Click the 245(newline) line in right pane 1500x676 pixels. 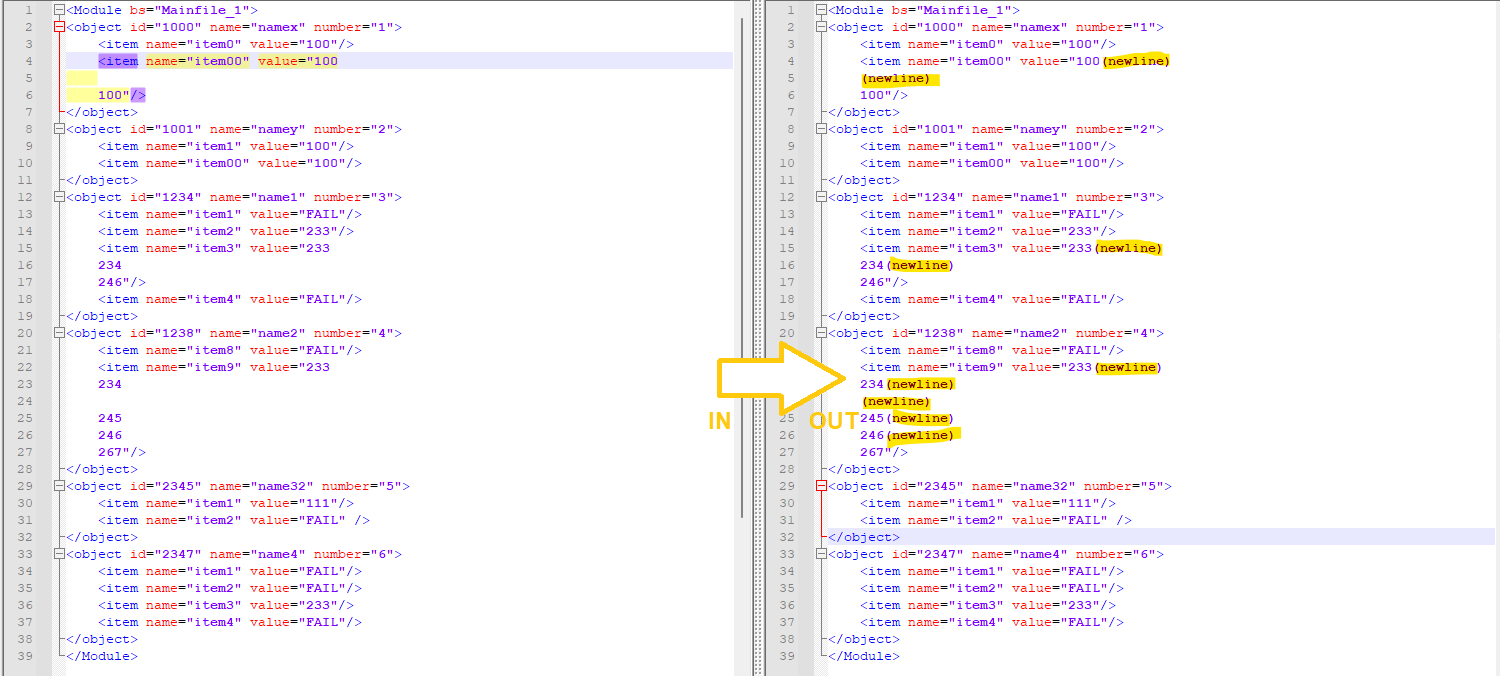[x=907, y=418]
